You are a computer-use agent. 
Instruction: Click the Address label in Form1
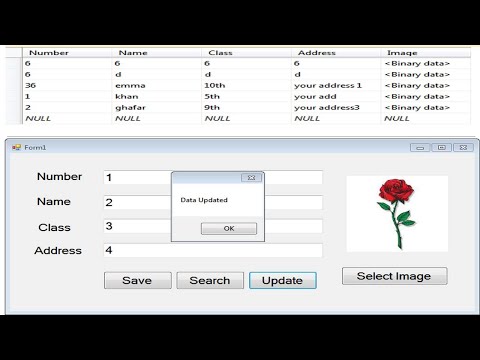click(58, 250)
